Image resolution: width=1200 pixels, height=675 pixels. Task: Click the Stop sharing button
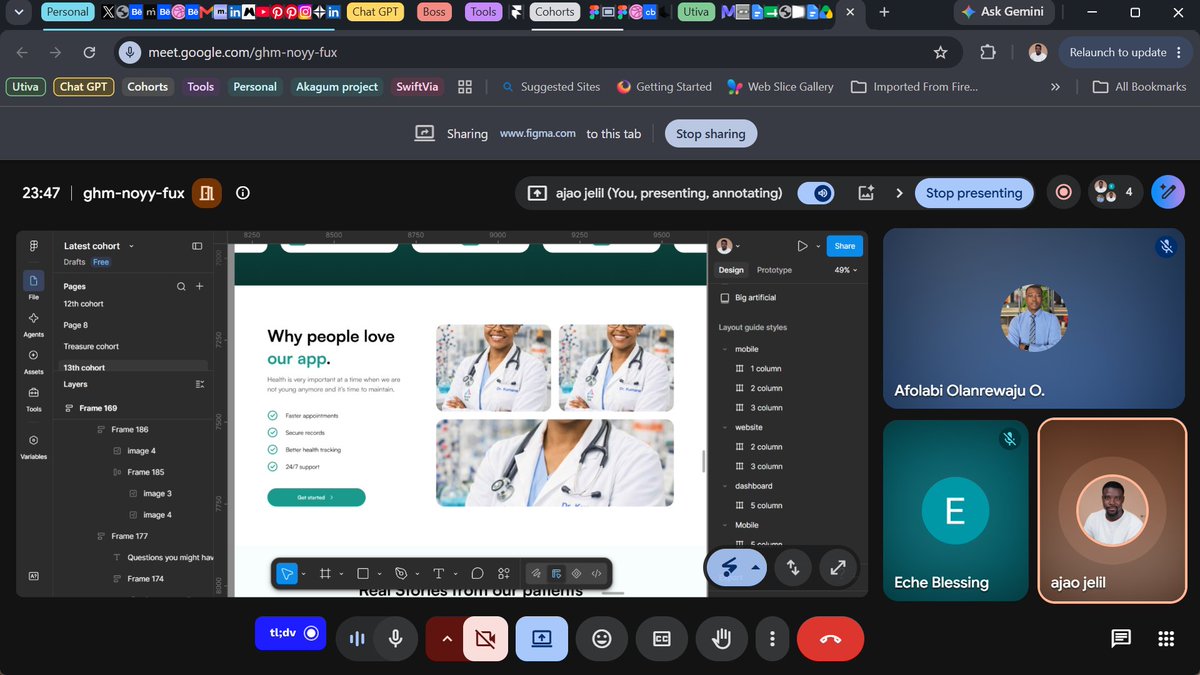pyautogui.click(x=710, y=133)
